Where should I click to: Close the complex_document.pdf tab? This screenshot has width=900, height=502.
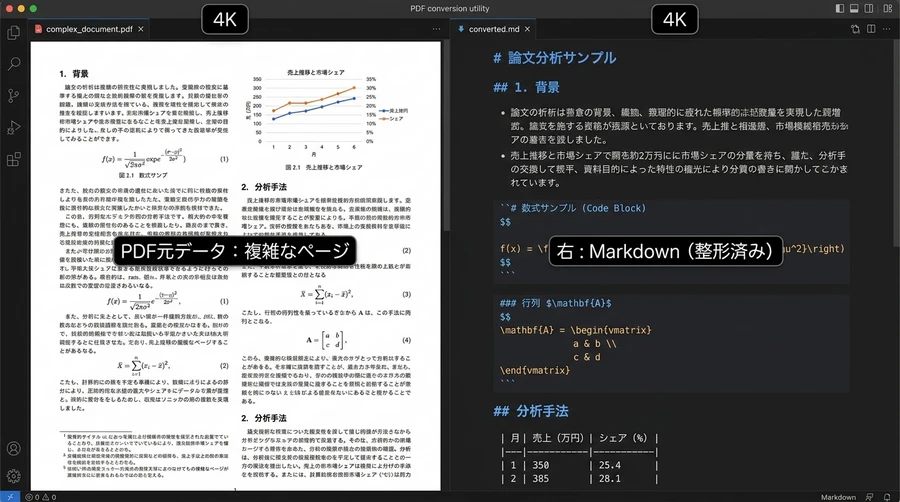click(141, 29)
